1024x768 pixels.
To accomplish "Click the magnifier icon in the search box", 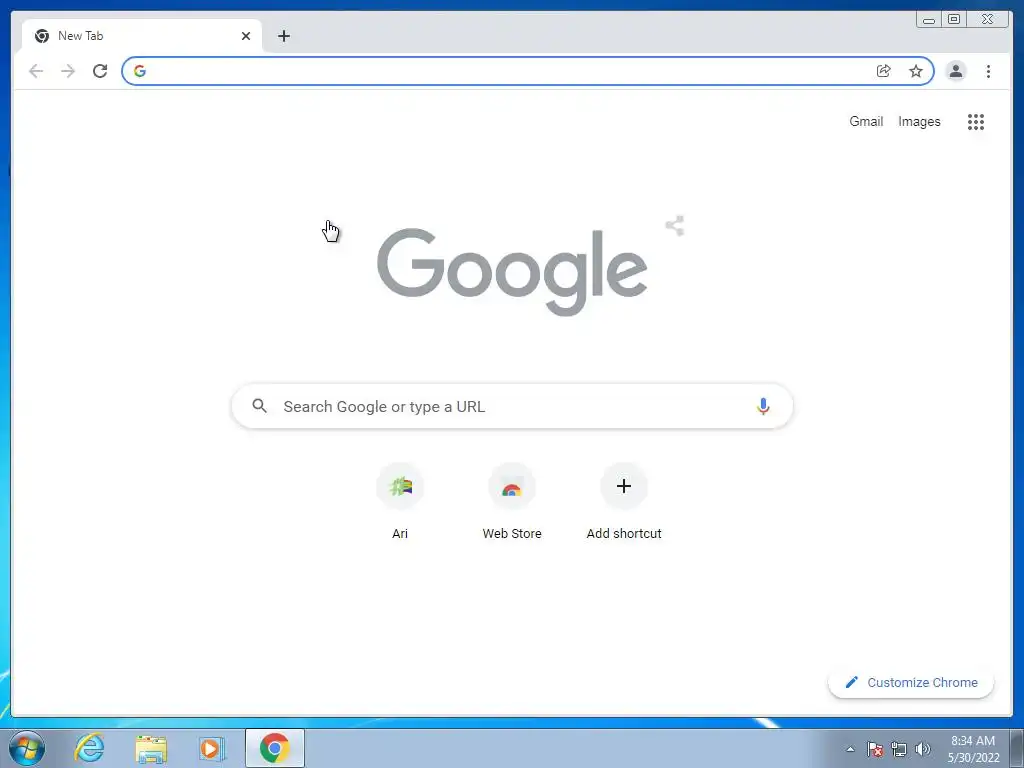I will (x=259, y=406).
